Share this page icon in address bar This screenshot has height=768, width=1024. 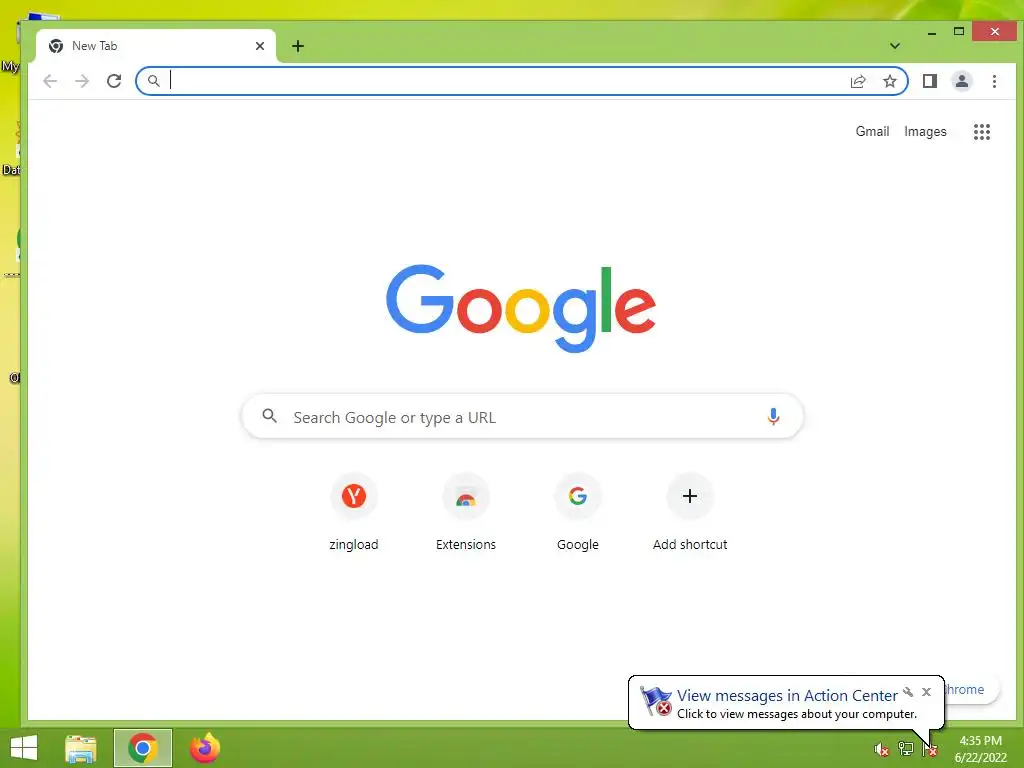858,81
